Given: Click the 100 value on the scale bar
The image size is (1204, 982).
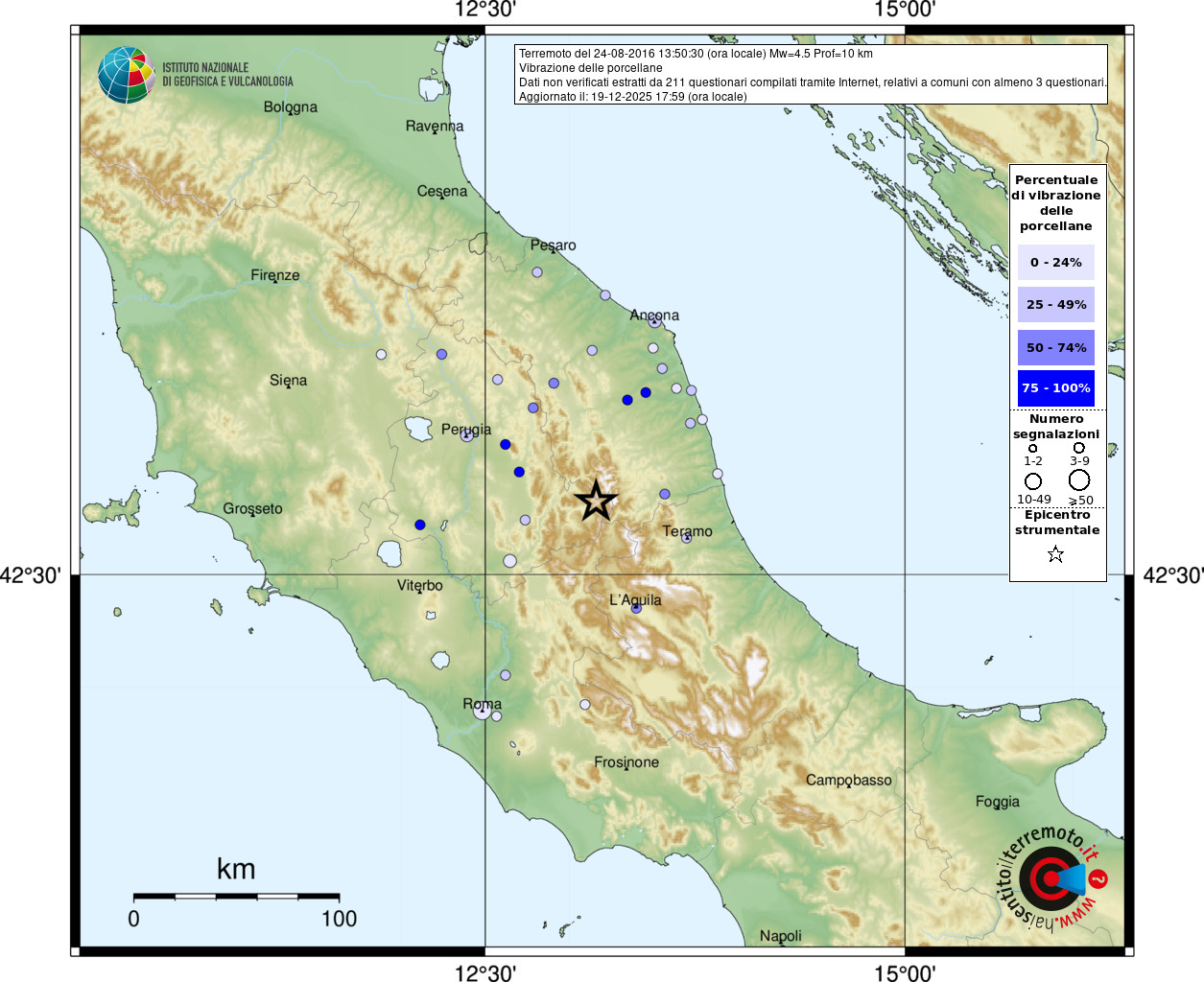Looking at the screenshot, I should pos(339,919).
